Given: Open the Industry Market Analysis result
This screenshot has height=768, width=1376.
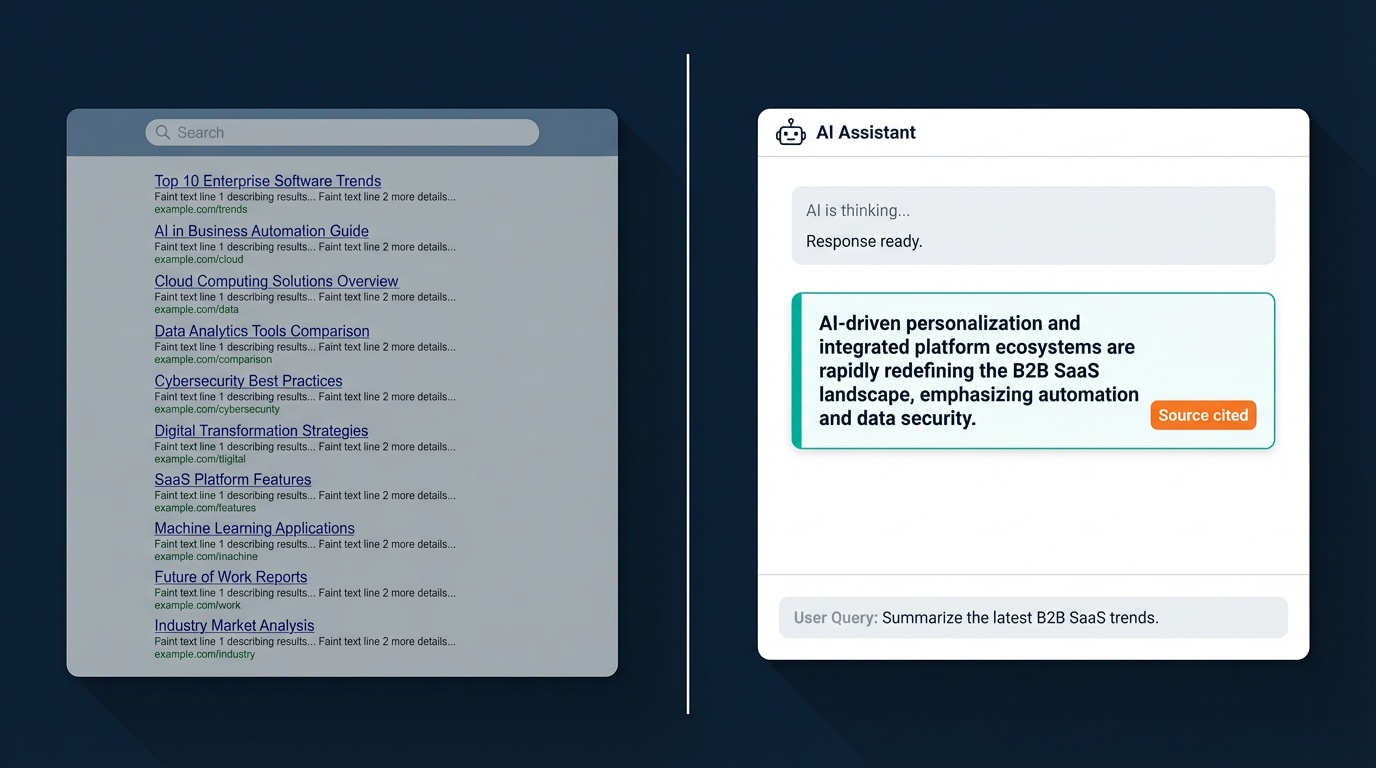Looking at the screenshot, I should pos(234,625).
